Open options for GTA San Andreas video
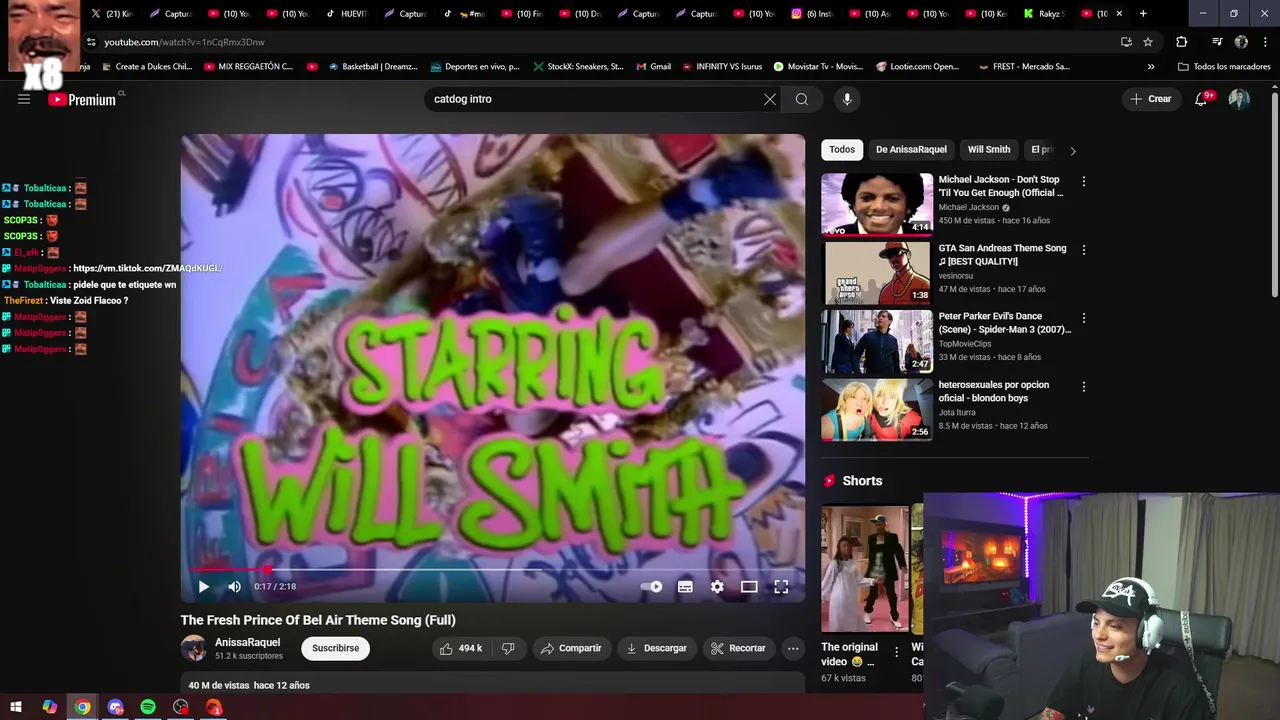This screenshot has height=720, width=1280. [1083, 250]
